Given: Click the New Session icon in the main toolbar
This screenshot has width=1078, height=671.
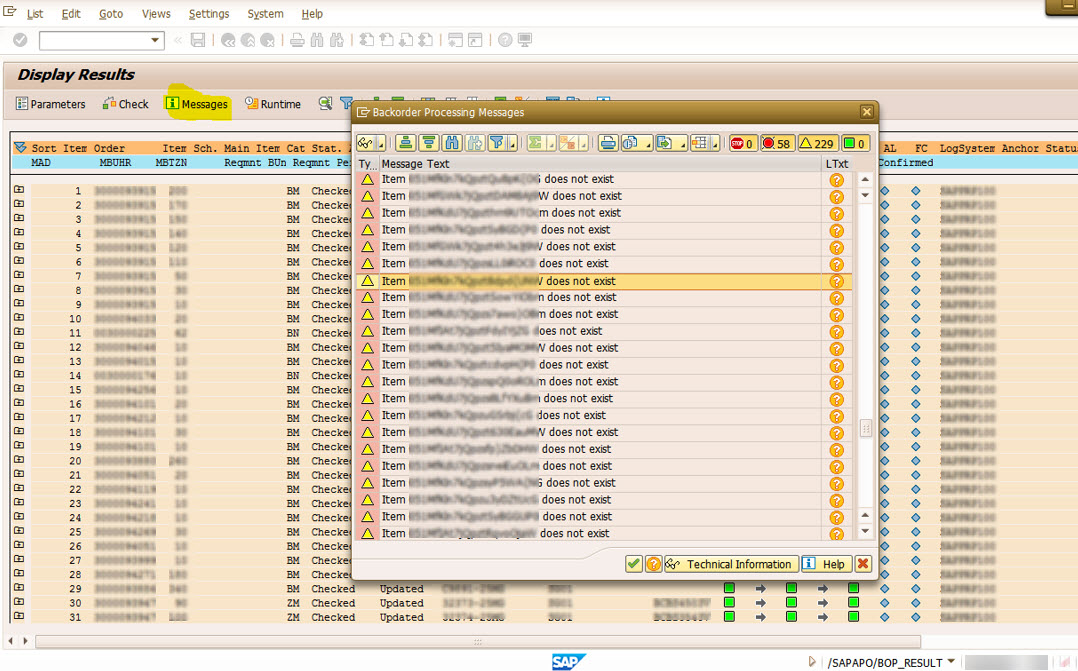Looking at the screenshot, I should (x=455, y=40).
